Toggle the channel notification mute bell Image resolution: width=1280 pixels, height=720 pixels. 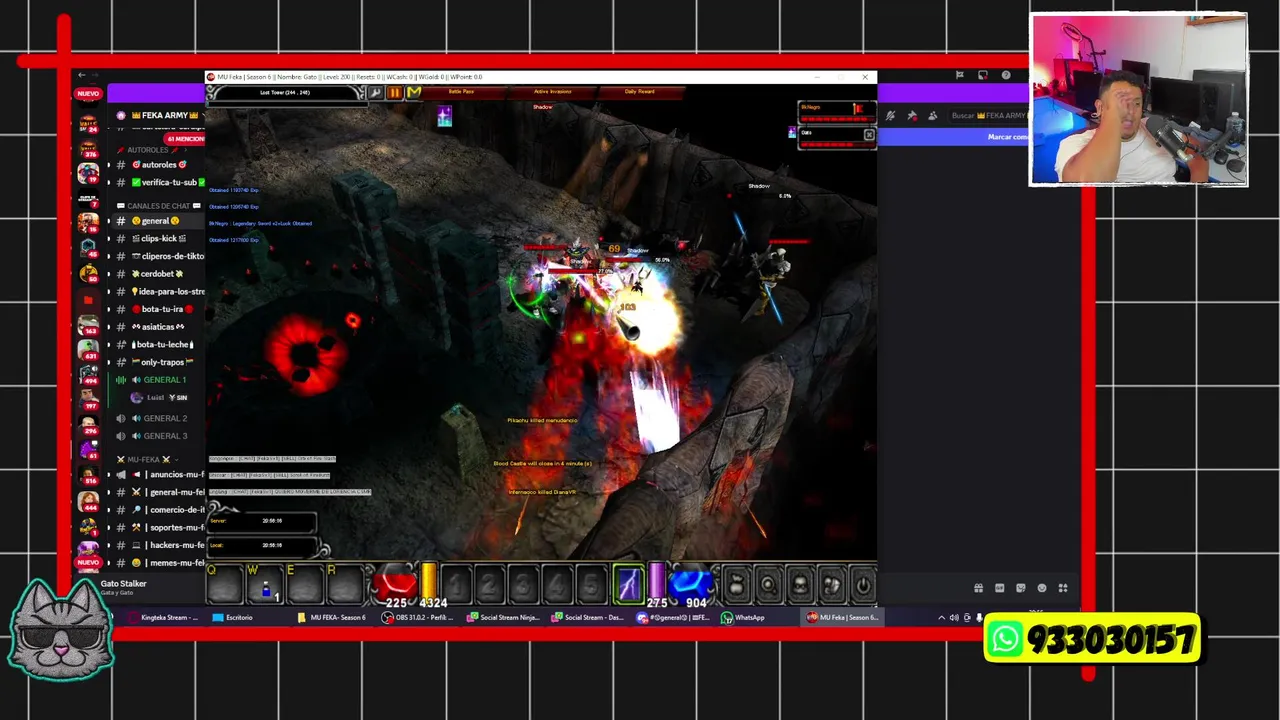click(x=890, y=116)
